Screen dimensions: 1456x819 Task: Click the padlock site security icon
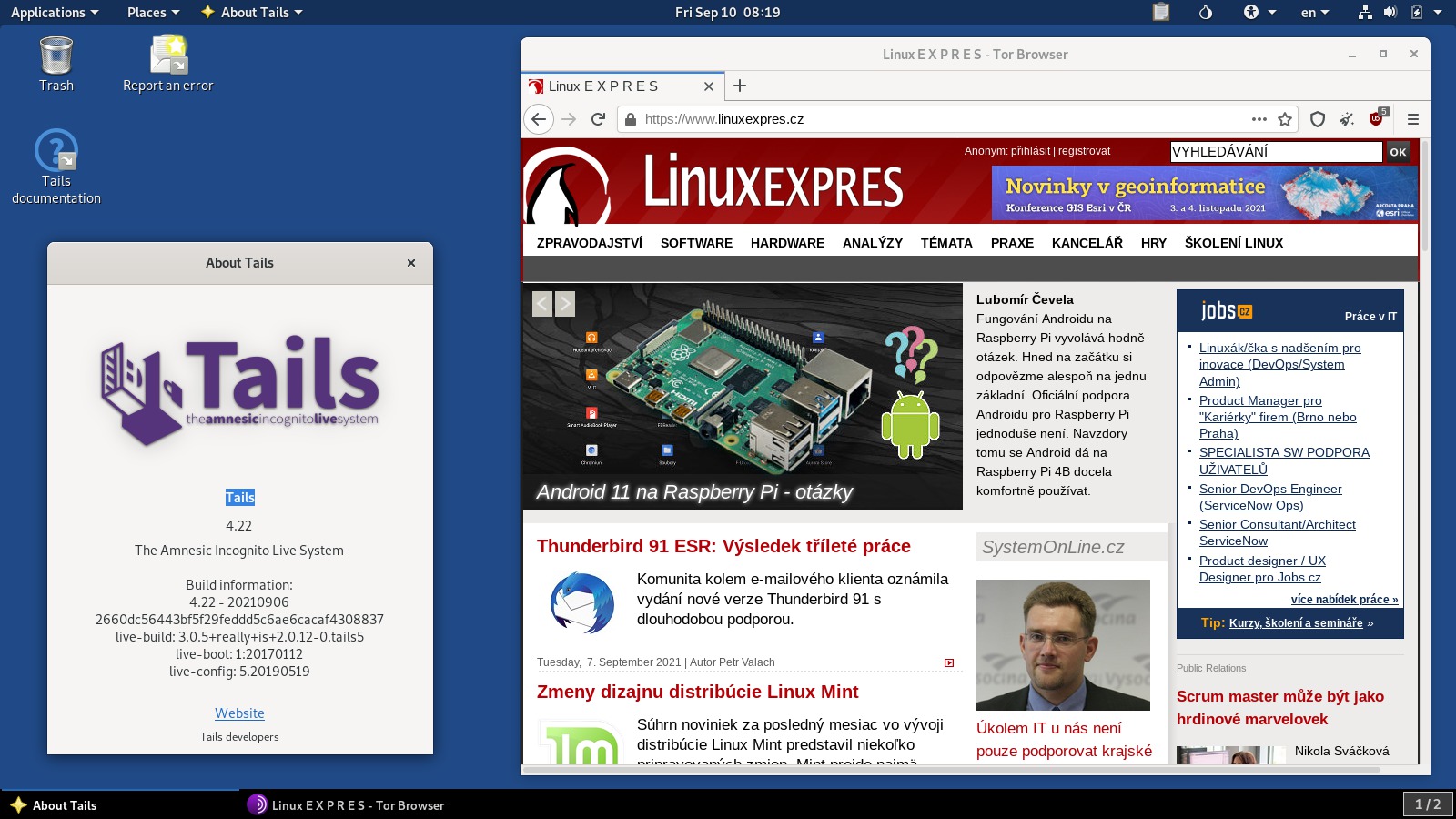(x=630, y=119)
